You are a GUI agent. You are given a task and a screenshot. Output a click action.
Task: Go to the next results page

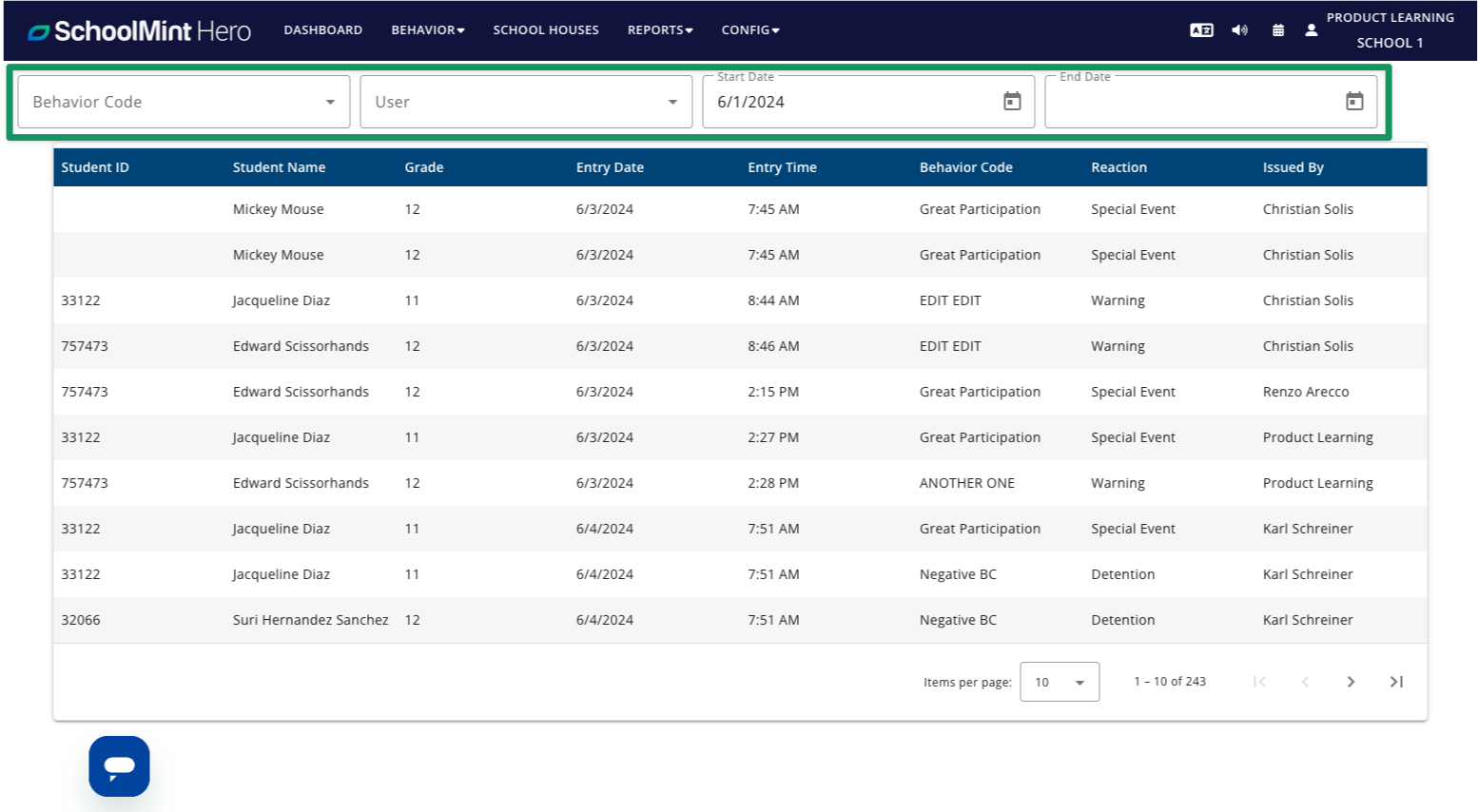point(1351,682)
